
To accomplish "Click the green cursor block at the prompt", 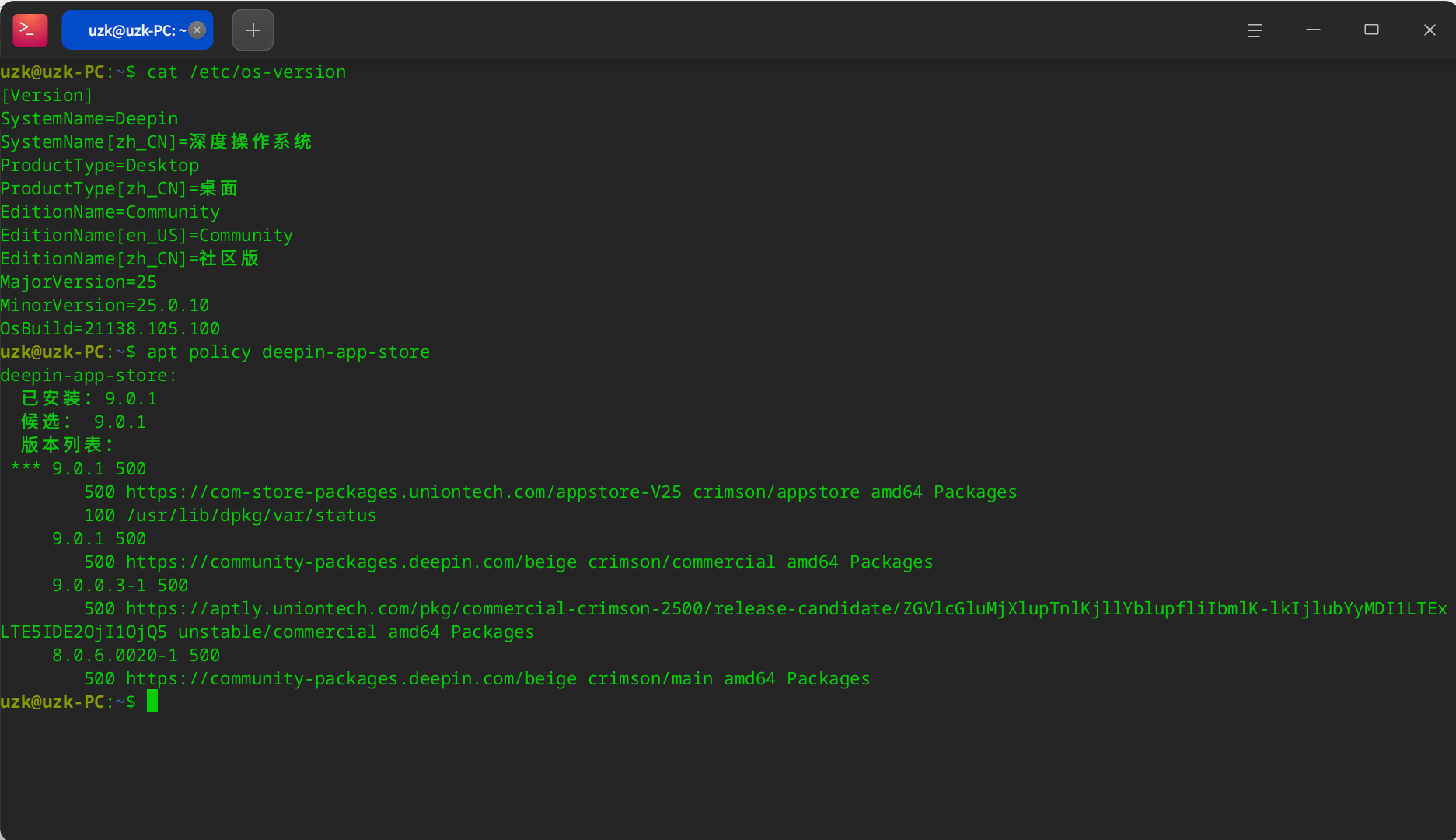I will pyautogui.click(x=152, y=702).
